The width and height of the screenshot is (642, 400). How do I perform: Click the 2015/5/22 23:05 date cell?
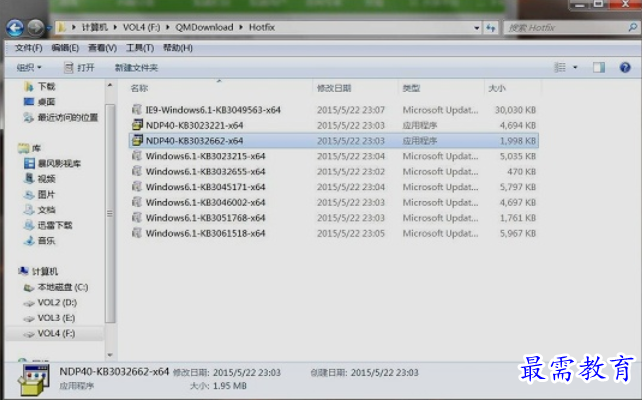coord(351,233)
